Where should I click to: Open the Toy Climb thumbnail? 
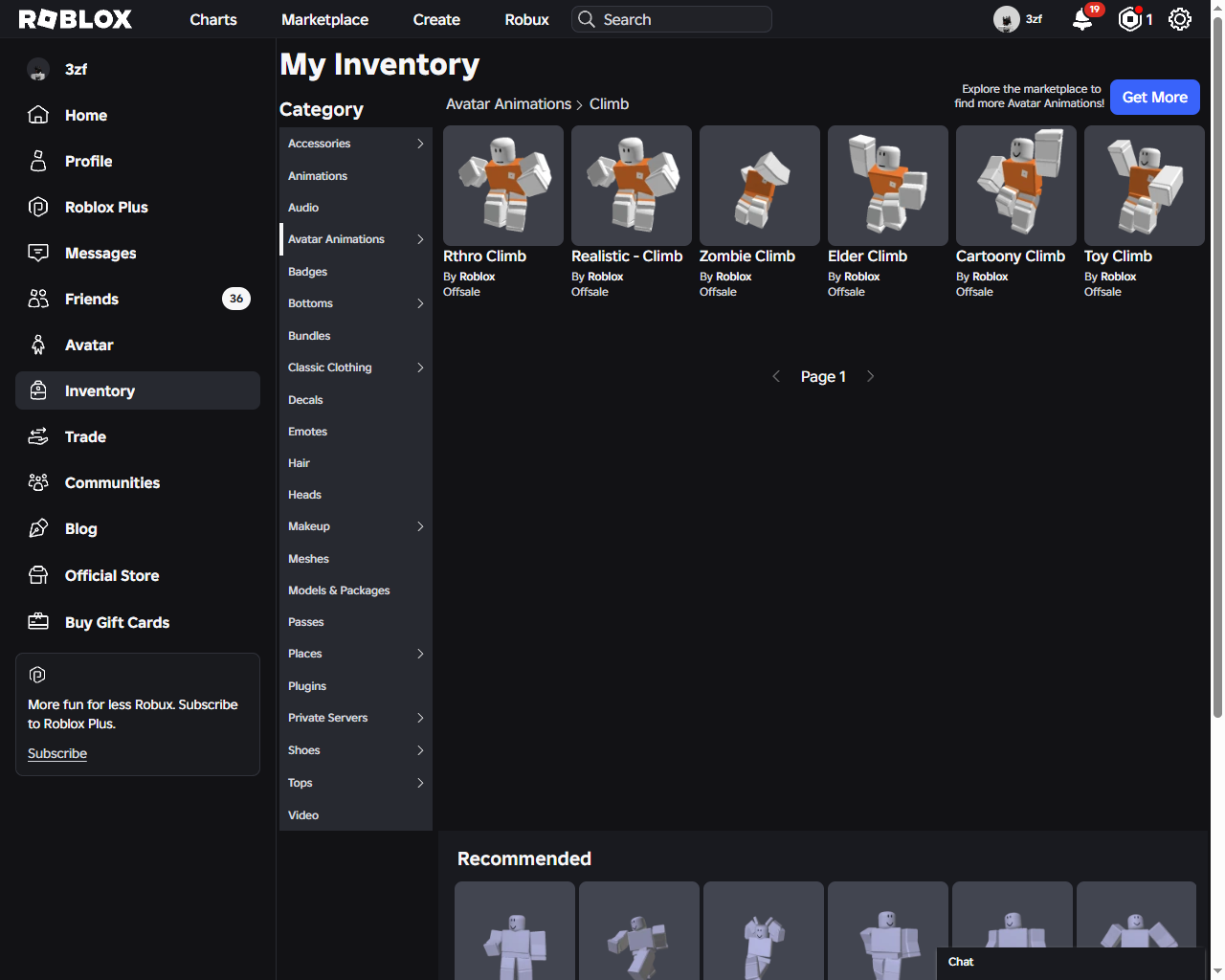point(1145,186)
